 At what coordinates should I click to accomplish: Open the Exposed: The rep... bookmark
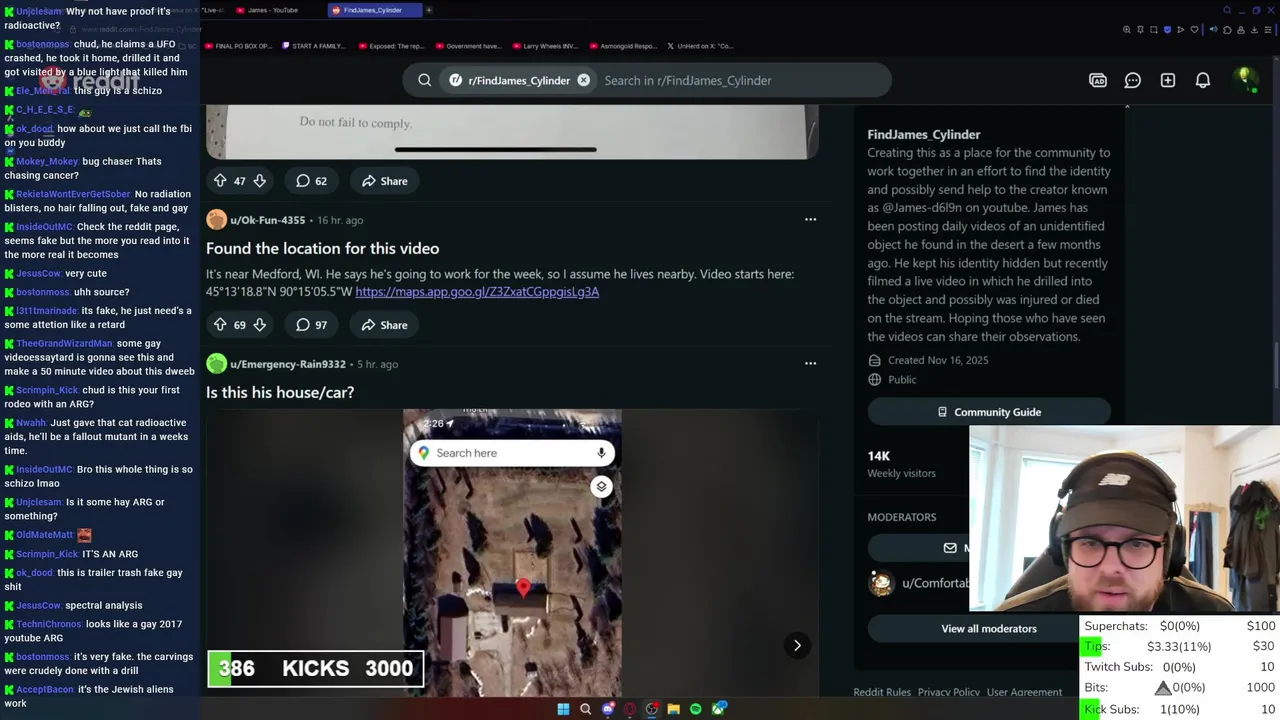point(391,46)
